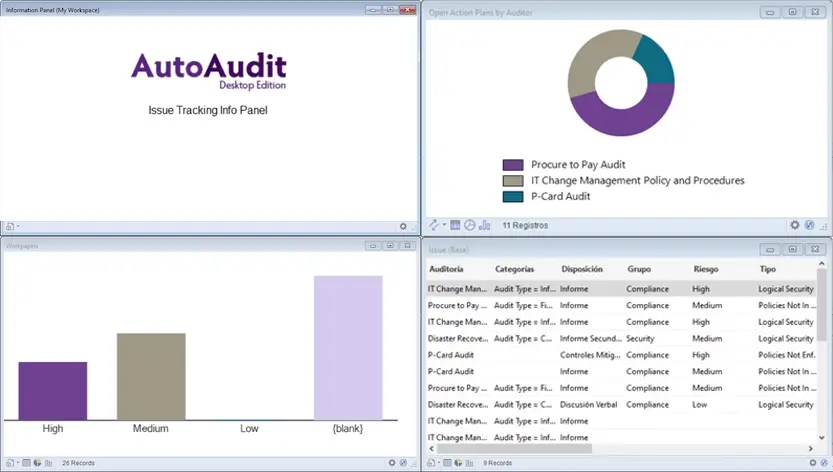This screenshot has height=472, width=833.
Task: Sort by the Tipo column header
Action: click(767, 269)
